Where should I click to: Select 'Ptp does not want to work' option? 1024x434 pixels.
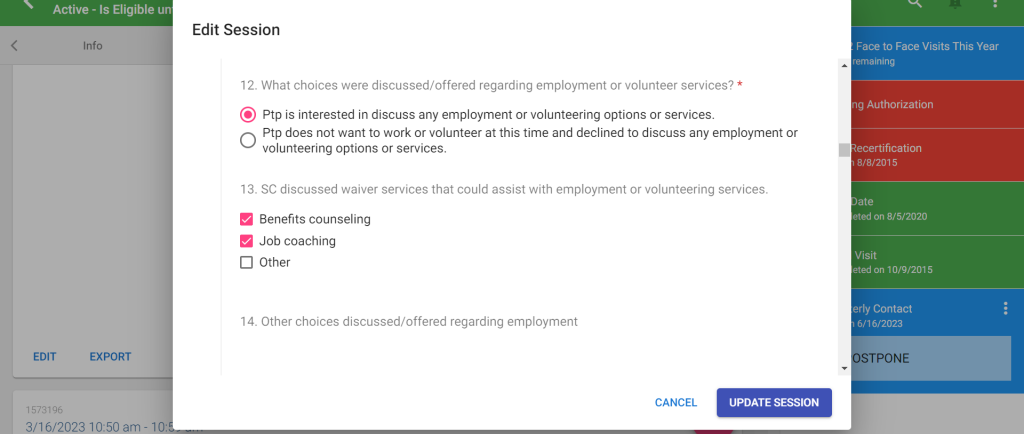(x=248, y=141)
